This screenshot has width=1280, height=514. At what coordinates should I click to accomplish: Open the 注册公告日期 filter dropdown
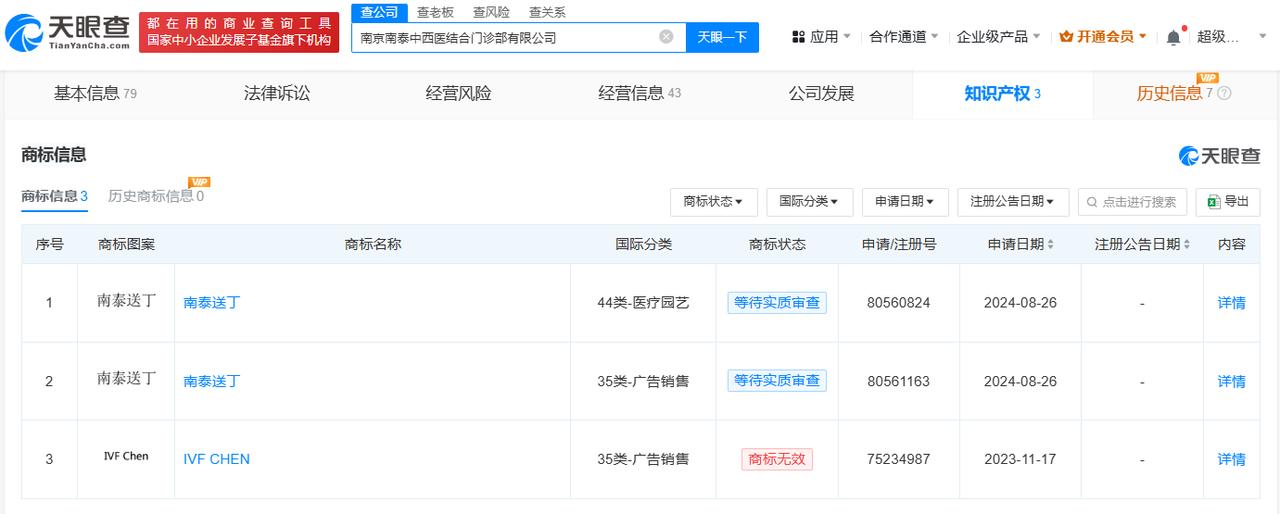[x=1013, y=201]
